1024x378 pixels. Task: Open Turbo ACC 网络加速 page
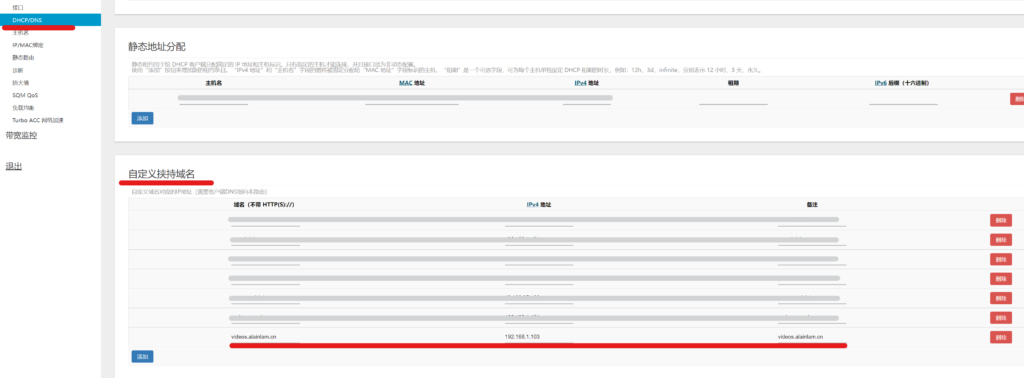click(x=38, y=120)
